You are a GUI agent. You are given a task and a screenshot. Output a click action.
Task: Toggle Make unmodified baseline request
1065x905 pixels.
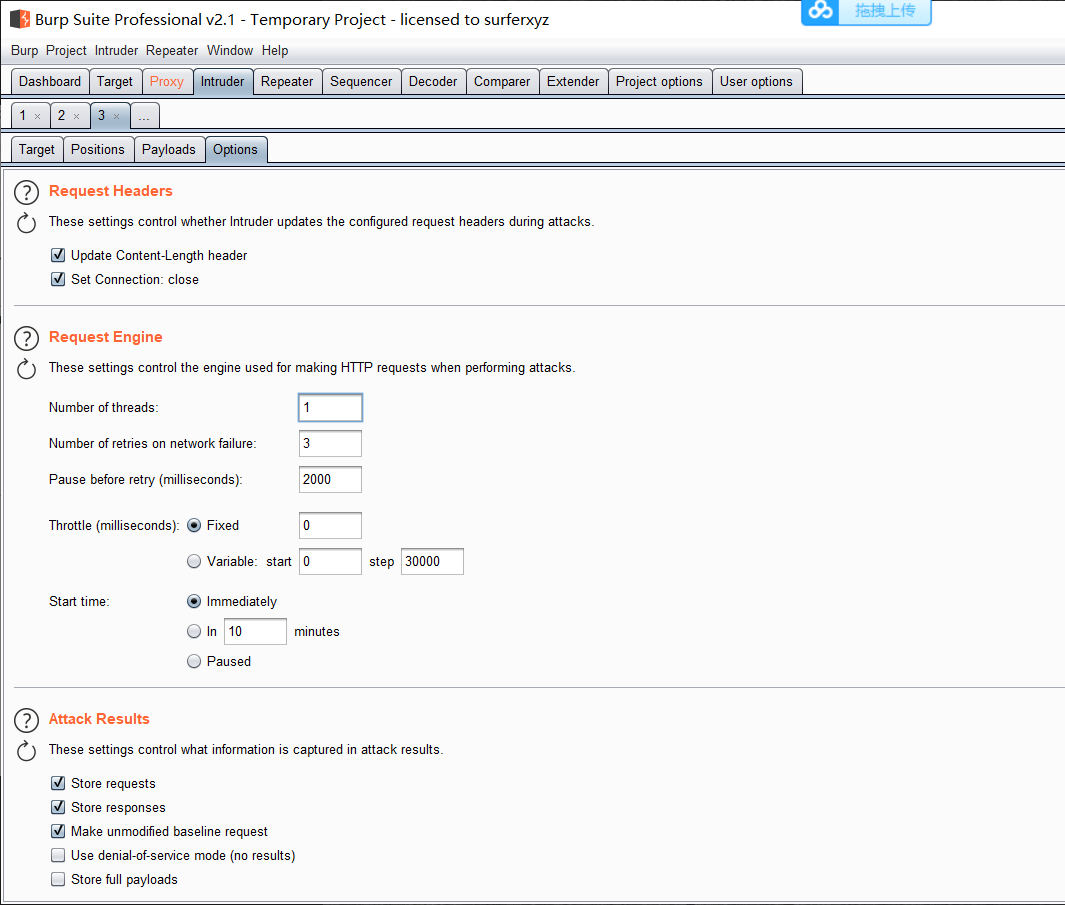[x=58, y=831]
